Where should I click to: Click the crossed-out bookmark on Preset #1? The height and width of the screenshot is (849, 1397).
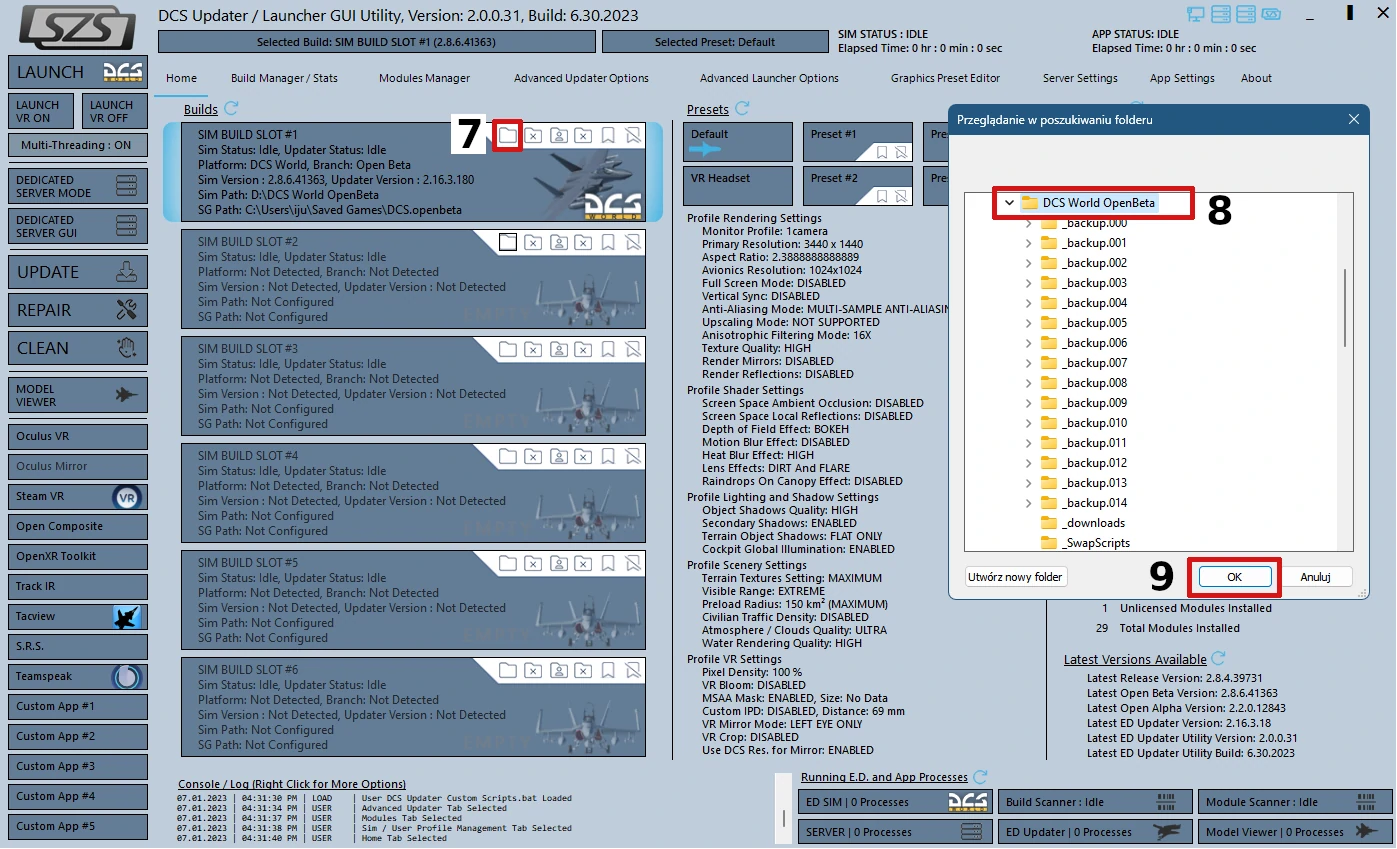coord(901,153)
